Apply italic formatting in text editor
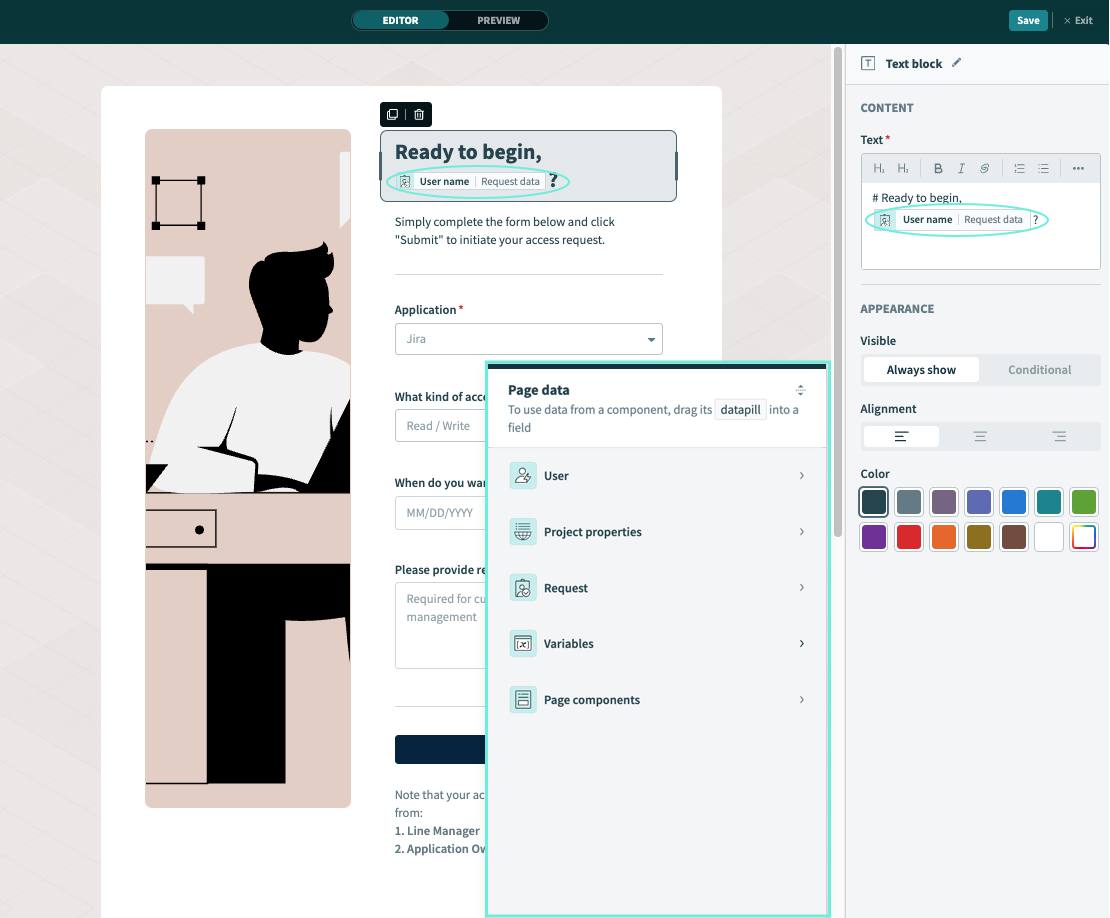This screenshot has width=1110, height=918. (961, 169)
